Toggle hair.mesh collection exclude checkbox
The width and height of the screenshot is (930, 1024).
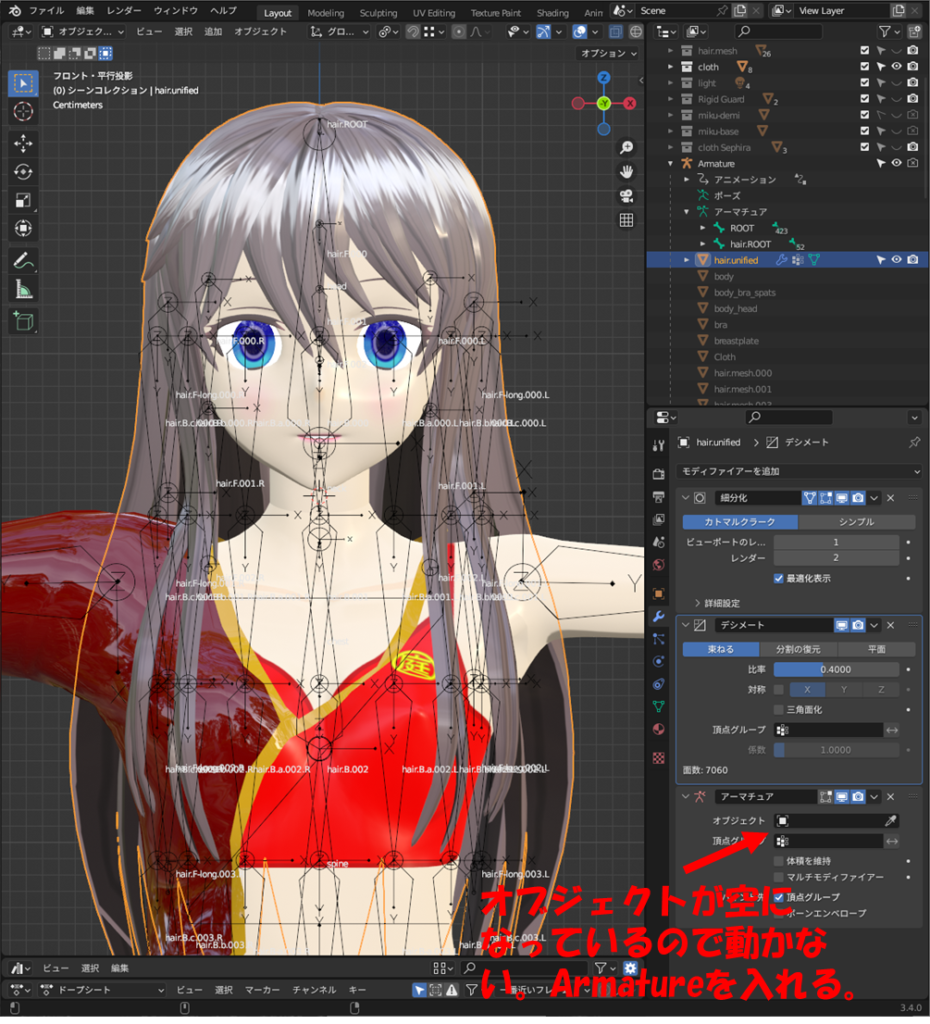pyautogui.click(x=865, y=50)
